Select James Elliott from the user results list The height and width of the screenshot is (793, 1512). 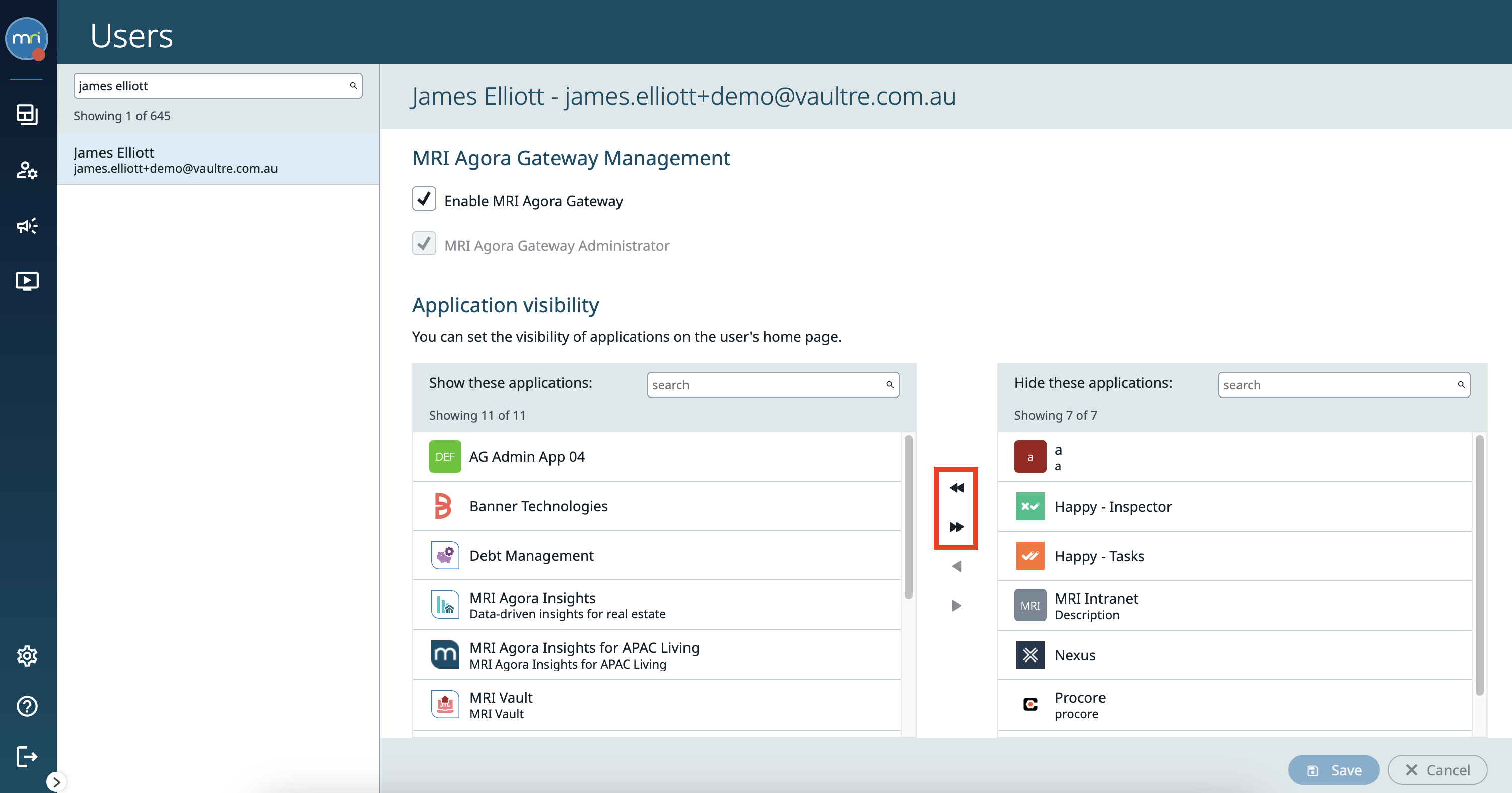[217, 159]
